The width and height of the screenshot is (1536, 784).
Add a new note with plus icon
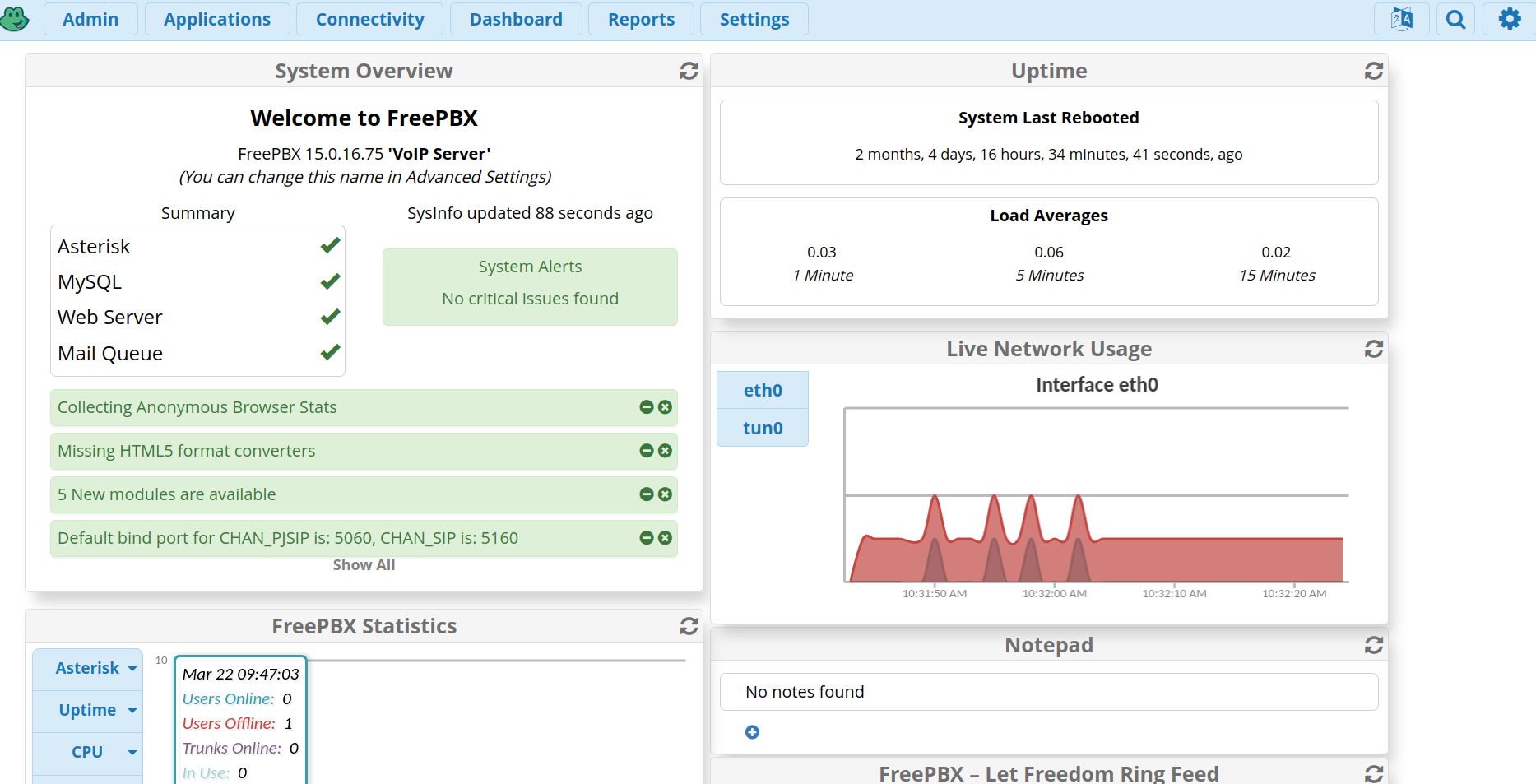tap(752, 732)
